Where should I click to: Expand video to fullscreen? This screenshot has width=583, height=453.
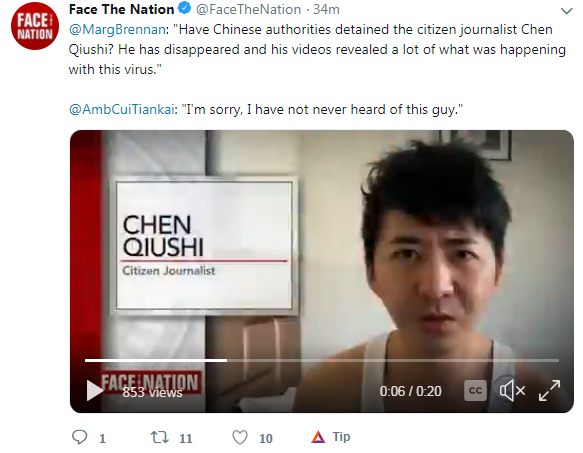point(549,391)
